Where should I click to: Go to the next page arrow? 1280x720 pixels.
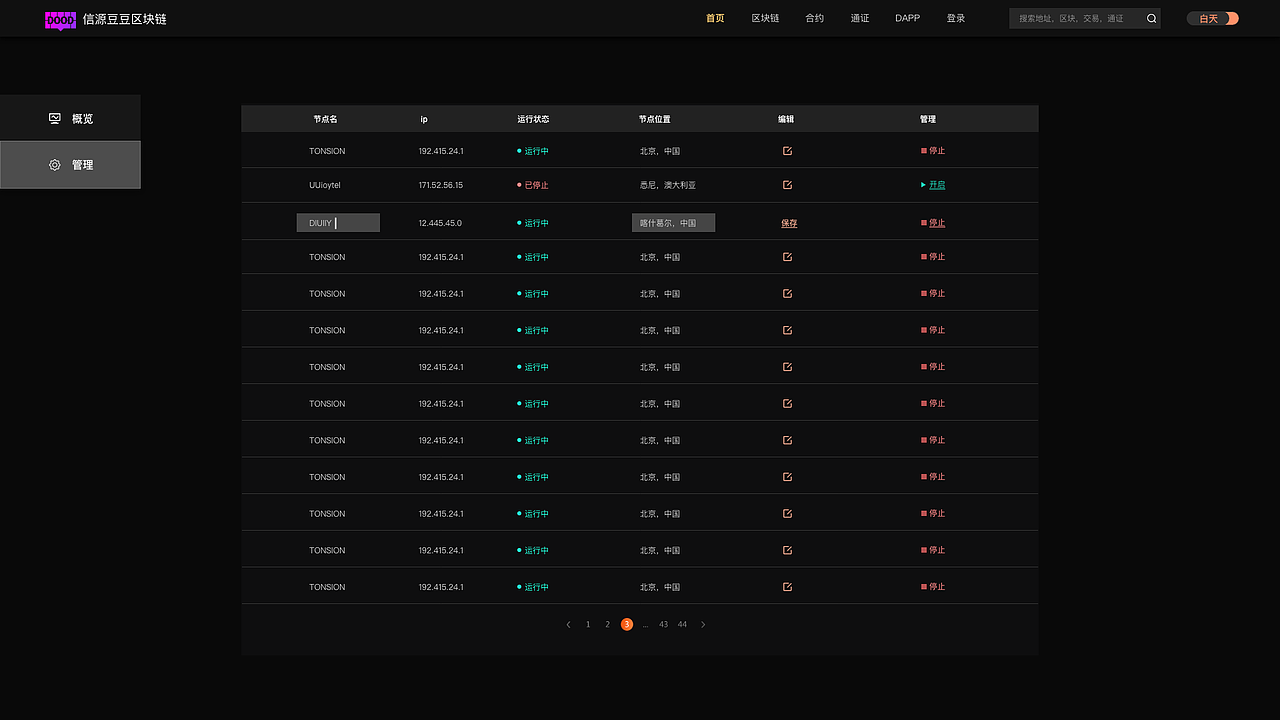coord(703,625)
